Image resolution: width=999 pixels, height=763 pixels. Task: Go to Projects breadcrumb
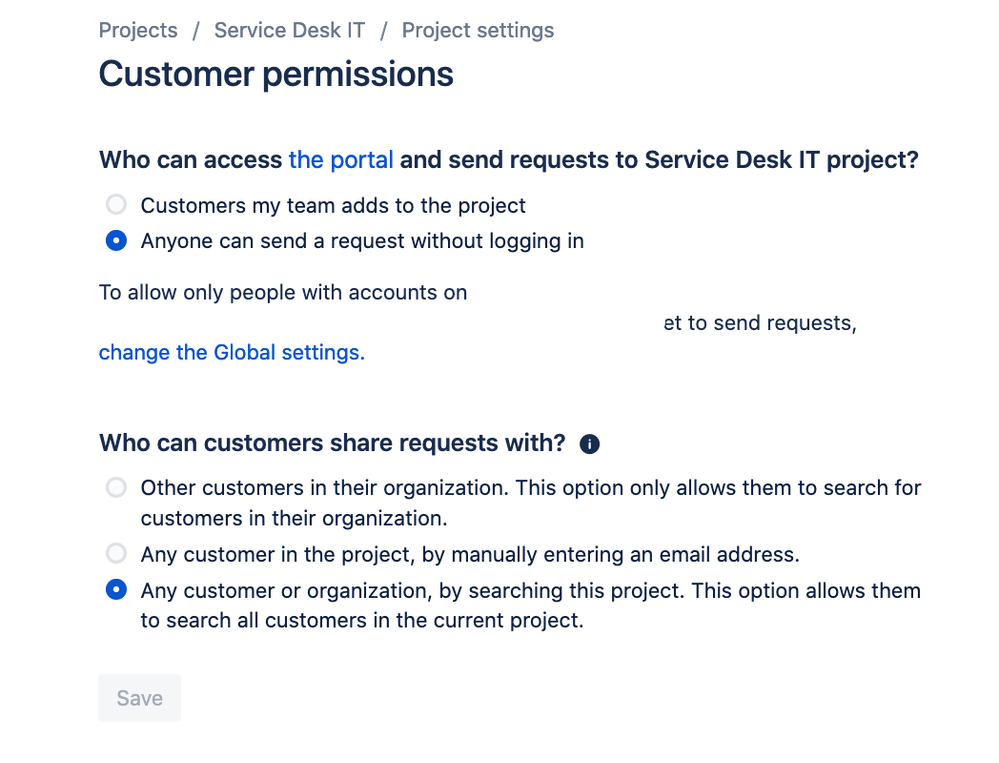(138, 30)
